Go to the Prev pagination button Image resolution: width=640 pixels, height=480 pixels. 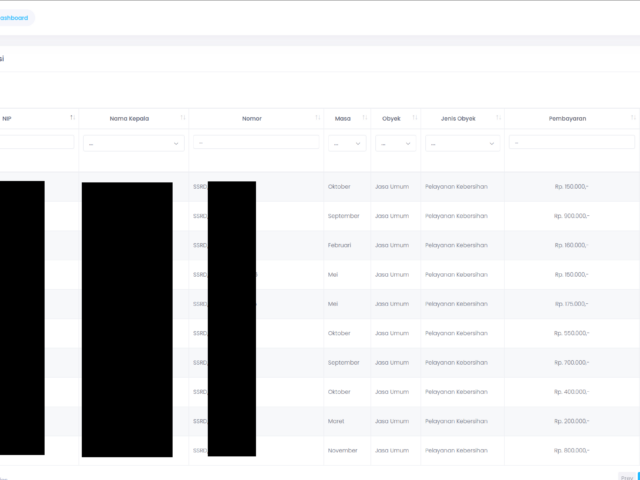tap(627, 477)
